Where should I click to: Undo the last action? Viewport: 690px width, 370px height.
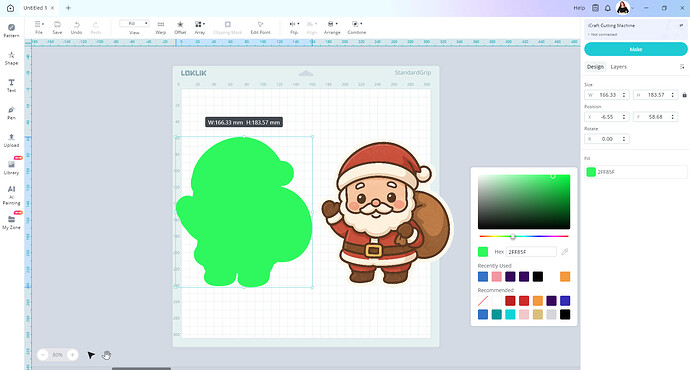(76, 27)
